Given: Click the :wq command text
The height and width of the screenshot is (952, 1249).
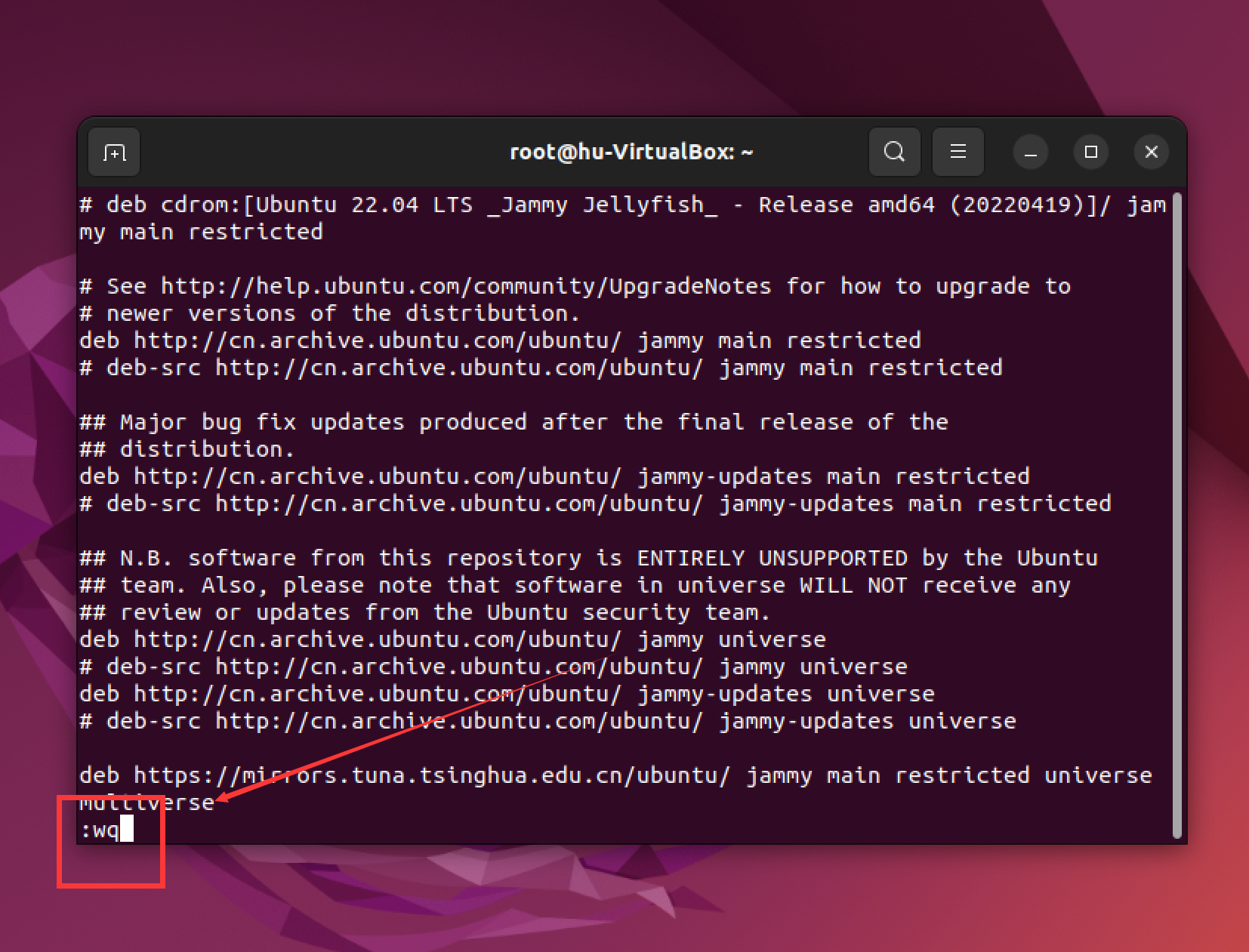Looking at the screenshot, I should (100, 830).
